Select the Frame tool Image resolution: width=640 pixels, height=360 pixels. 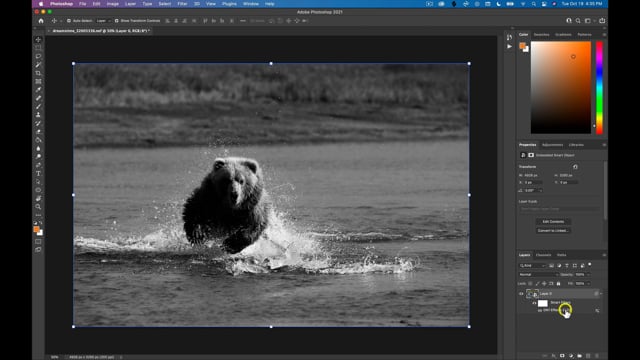38,81
